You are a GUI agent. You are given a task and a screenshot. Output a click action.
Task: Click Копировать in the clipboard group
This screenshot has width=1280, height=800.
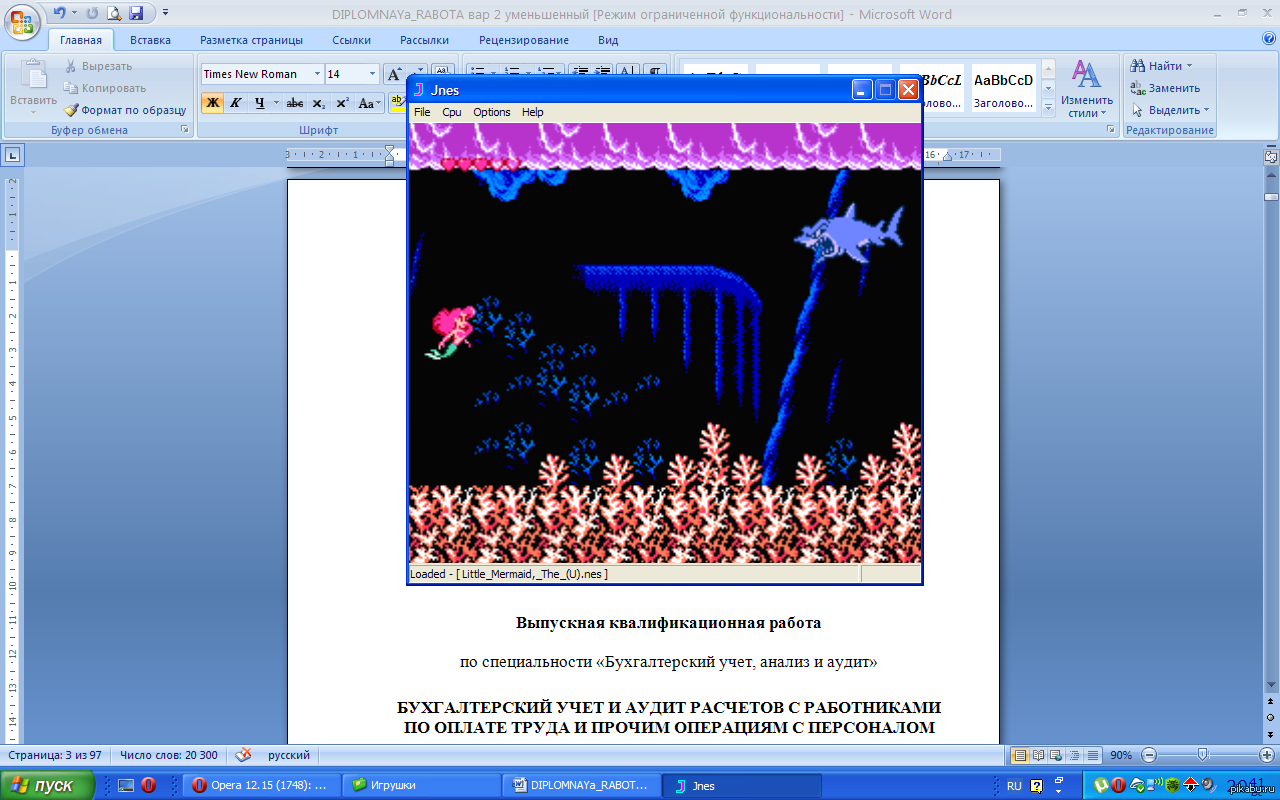click(105, 88)
